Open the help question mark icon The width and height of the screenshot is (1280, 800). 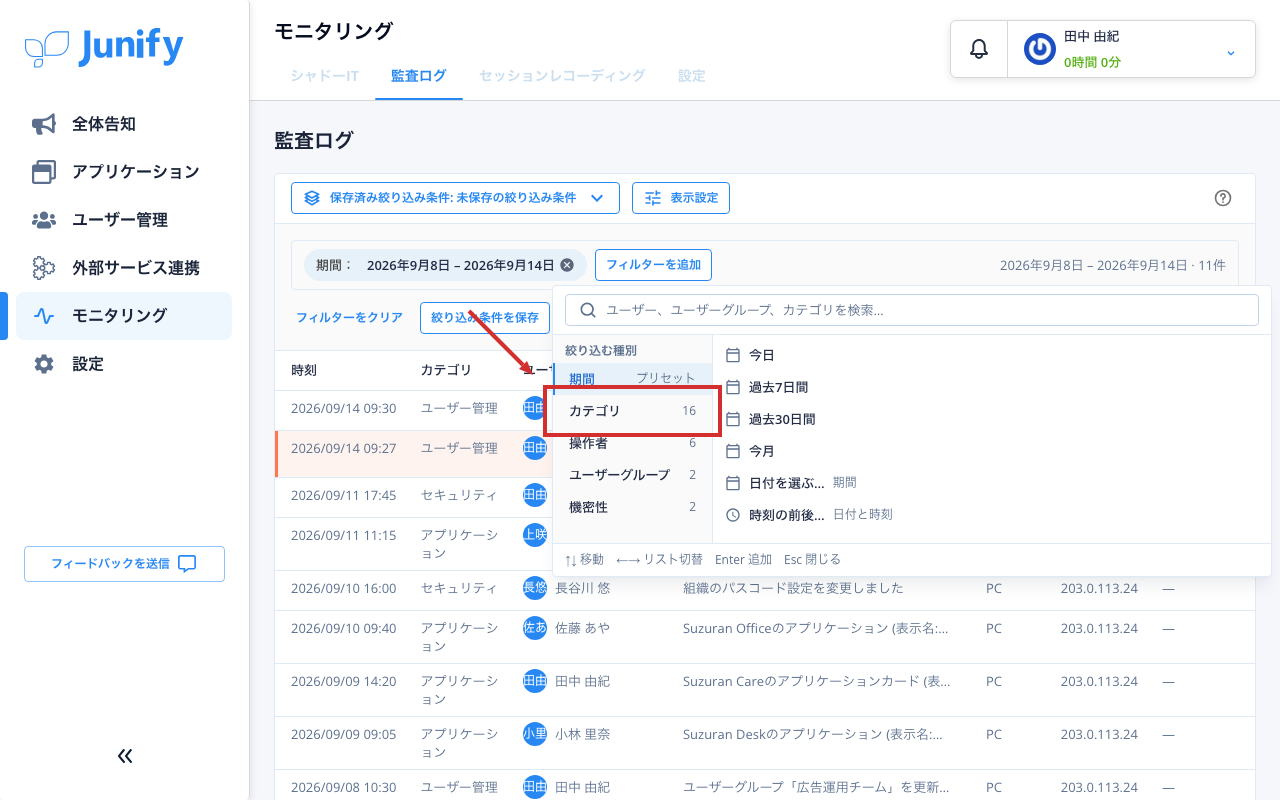[x=1222, y=198]
